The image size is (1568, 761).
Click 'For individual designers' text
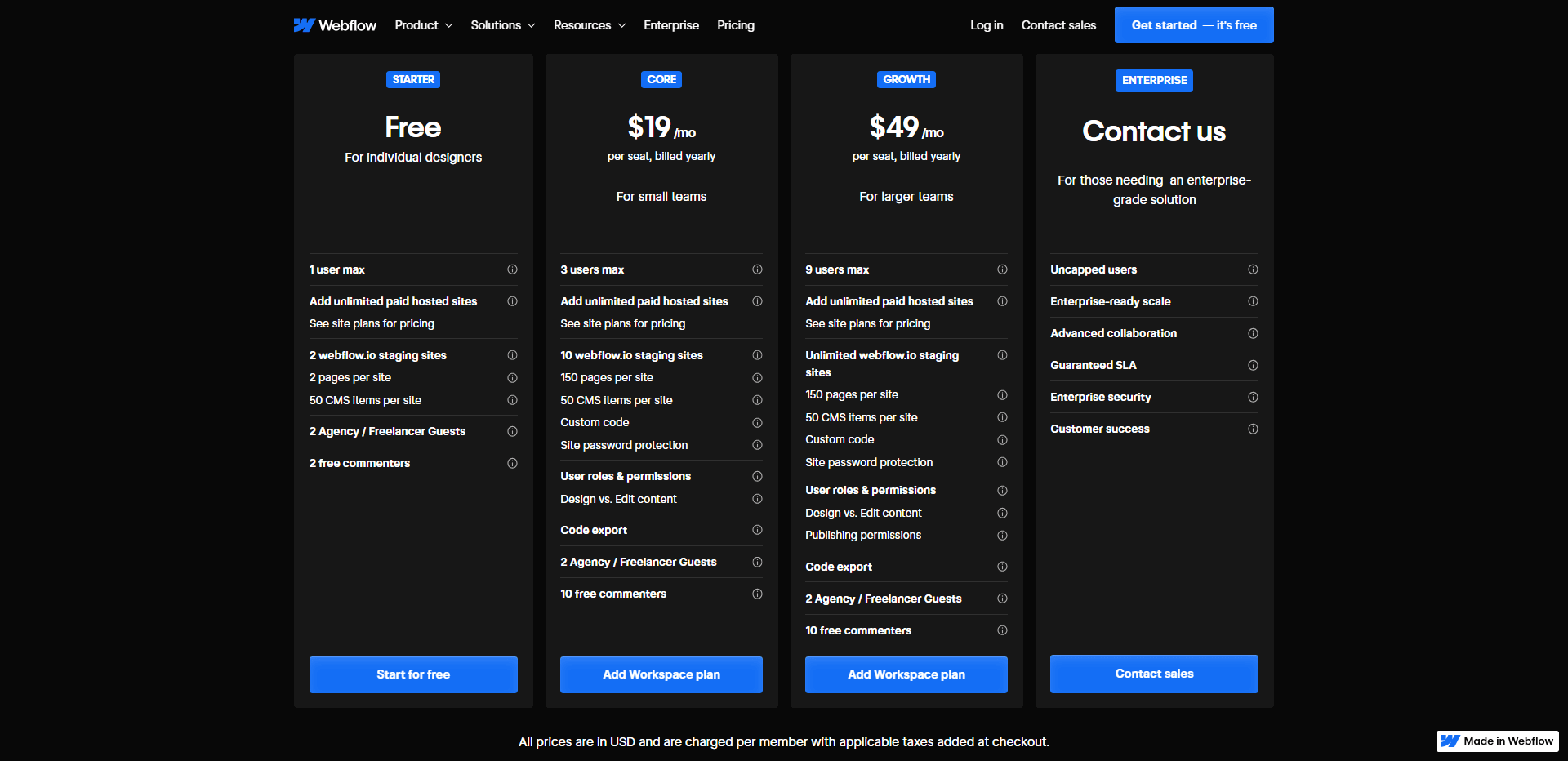[x=413, y=158]
